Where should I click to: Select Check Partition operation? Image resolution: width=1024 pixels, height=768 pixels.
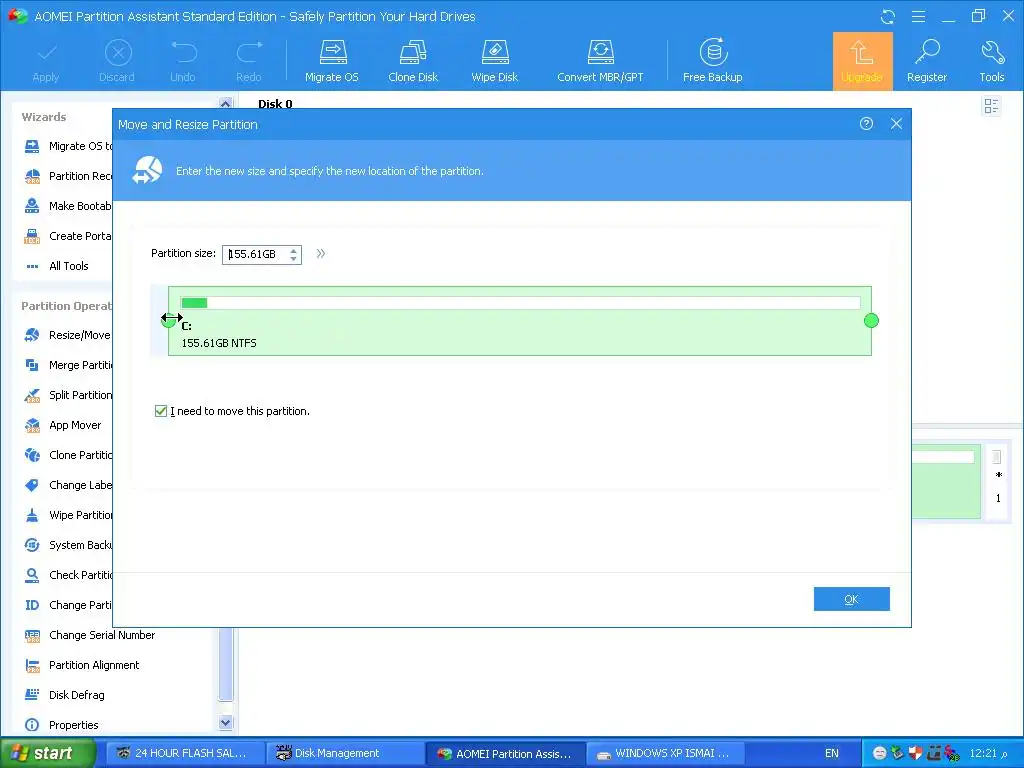68,576
